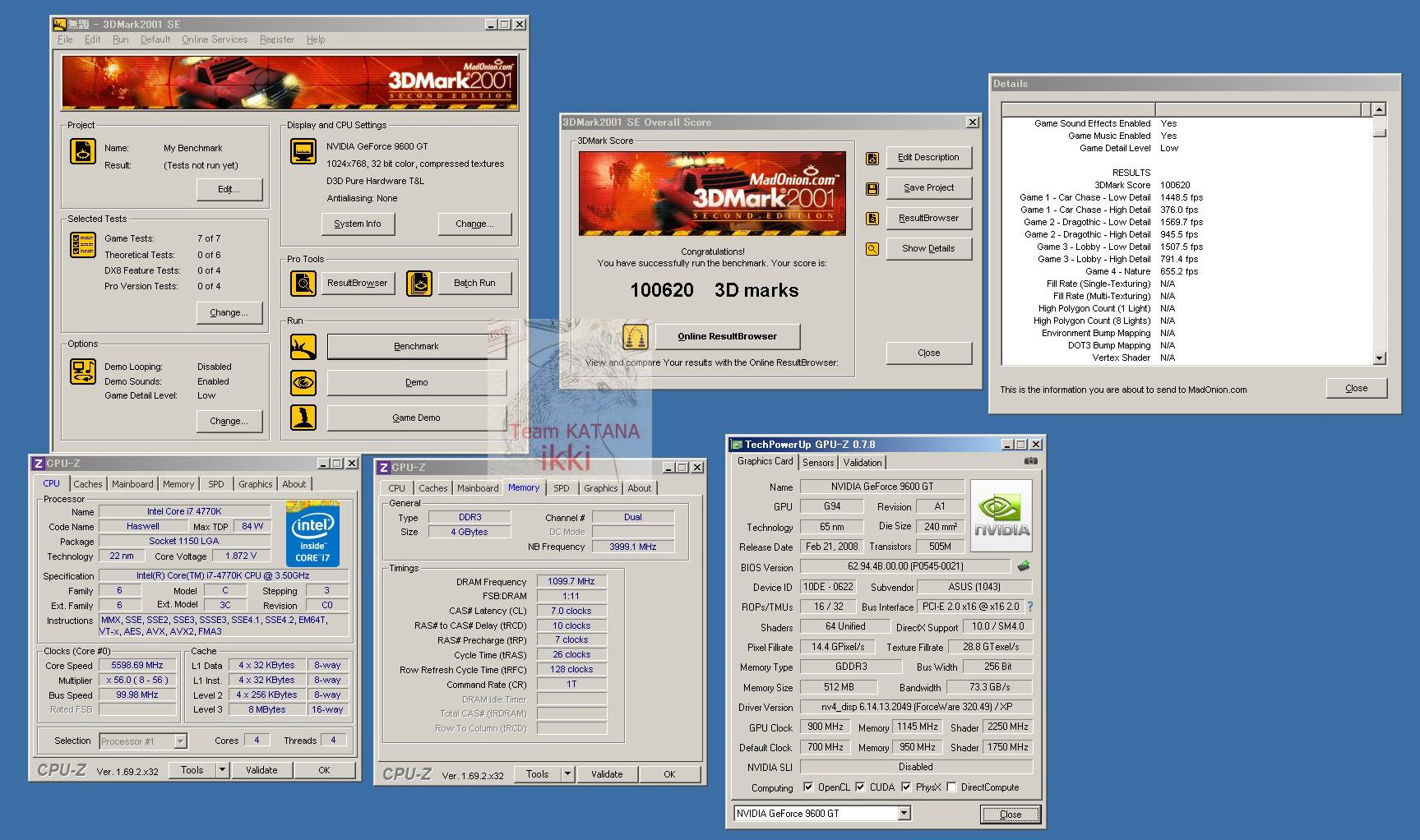Click the CPU-Z Z title icon on Memory window
1420x840 pixels.
pos(383,468)
